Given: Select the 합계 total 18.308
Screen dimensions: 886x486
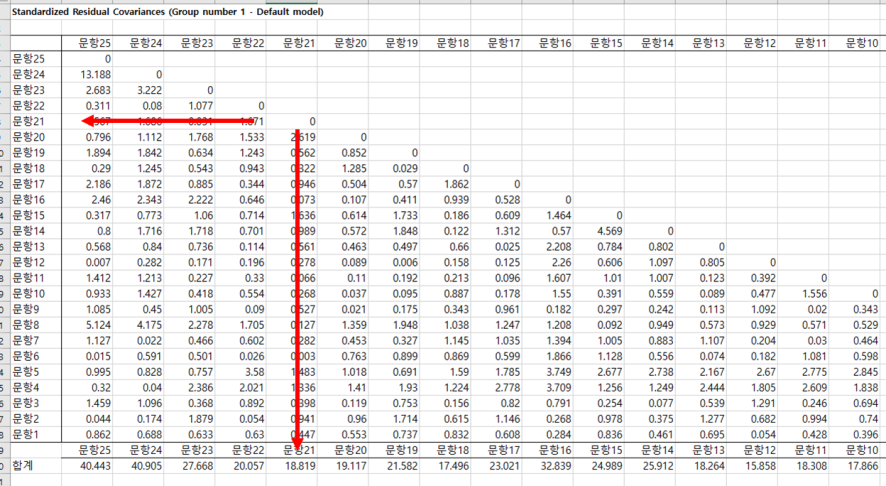Looking at the screenshot, I should pos(811,466).
